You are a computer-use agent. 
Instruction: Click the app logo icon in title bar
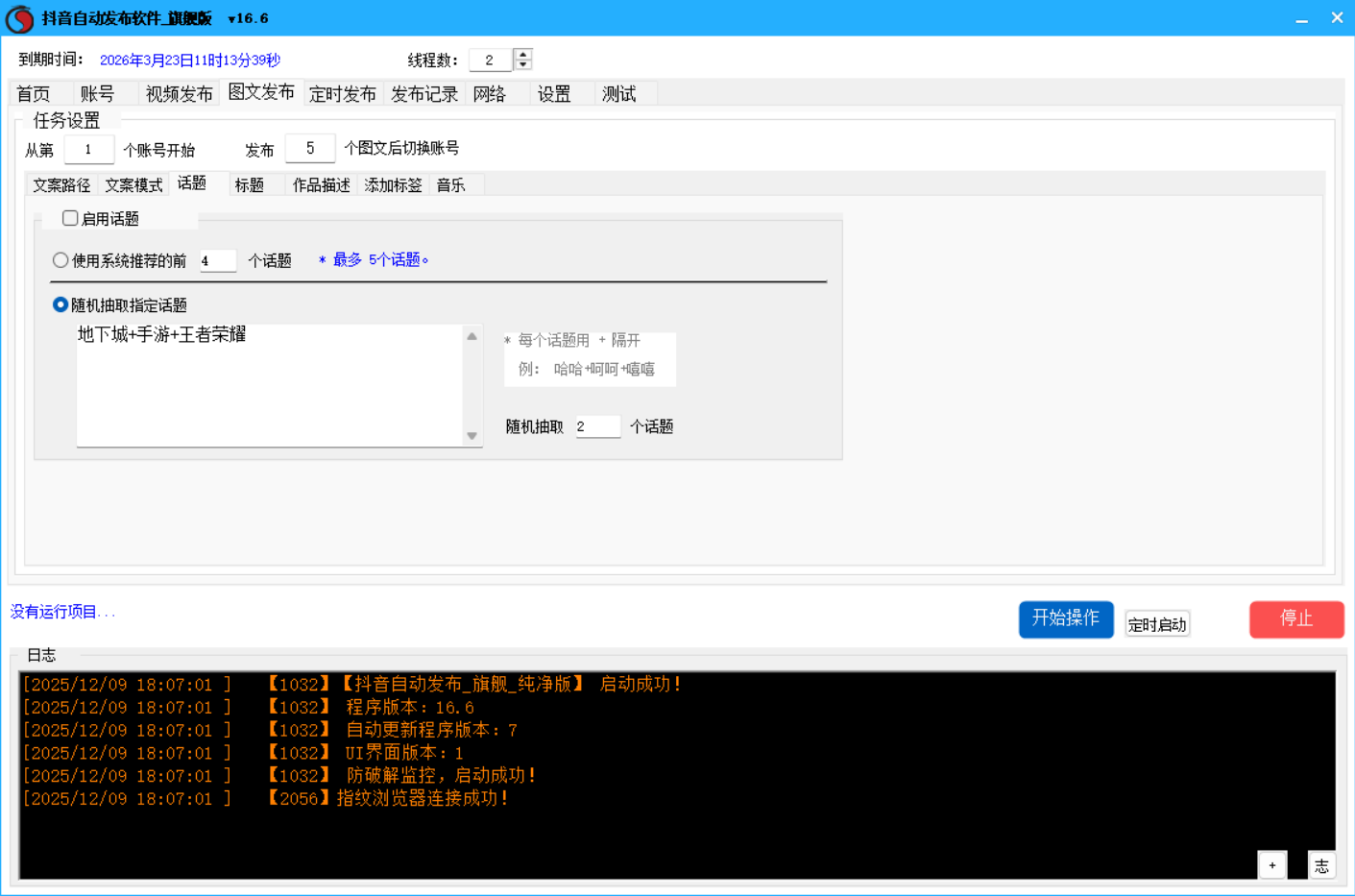19,19
